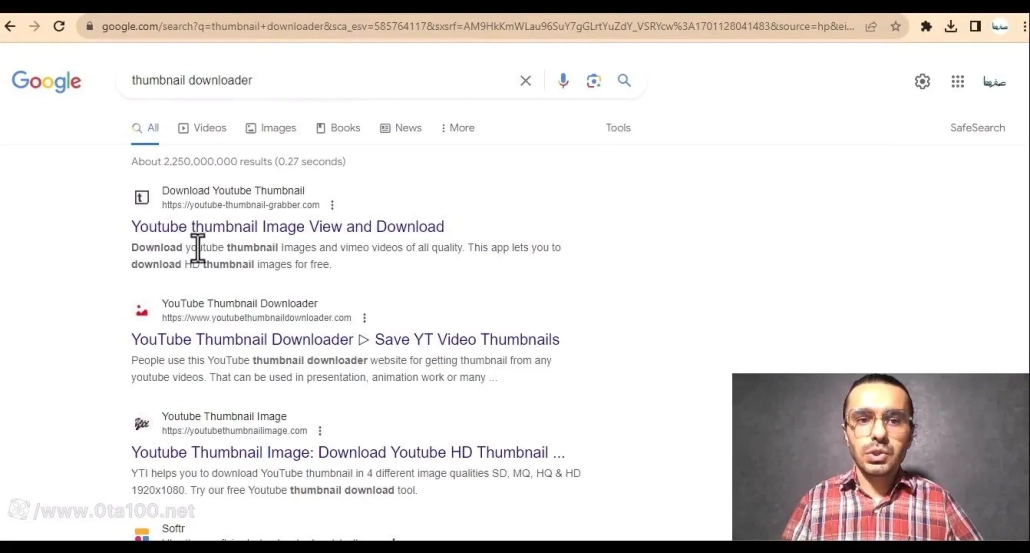This screenshot has width=1030, height=553.
Task: Click the share page icon in address bar
Action: (x=871, y=26)
